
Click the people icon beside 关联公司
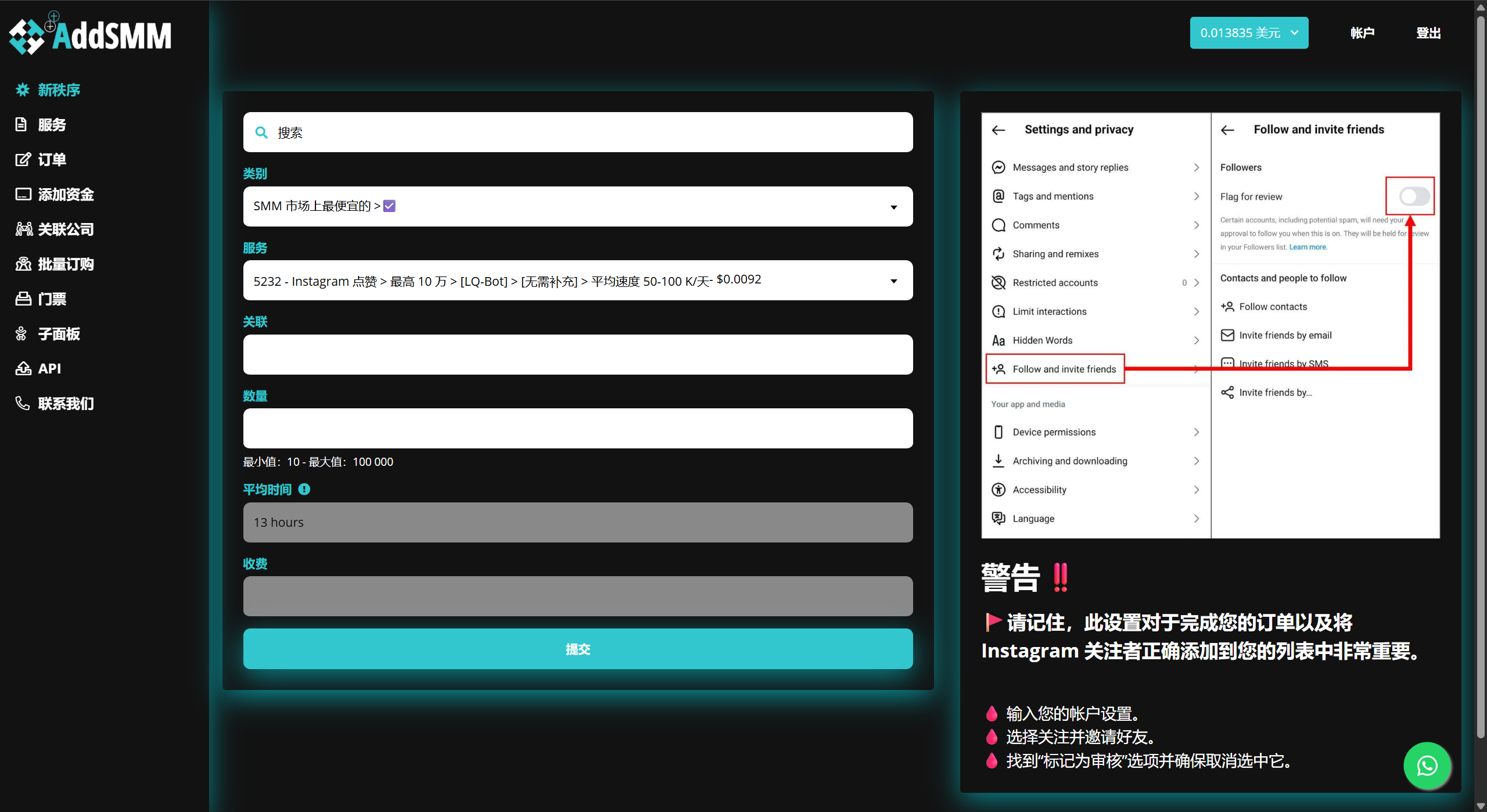tap(24, 229)
